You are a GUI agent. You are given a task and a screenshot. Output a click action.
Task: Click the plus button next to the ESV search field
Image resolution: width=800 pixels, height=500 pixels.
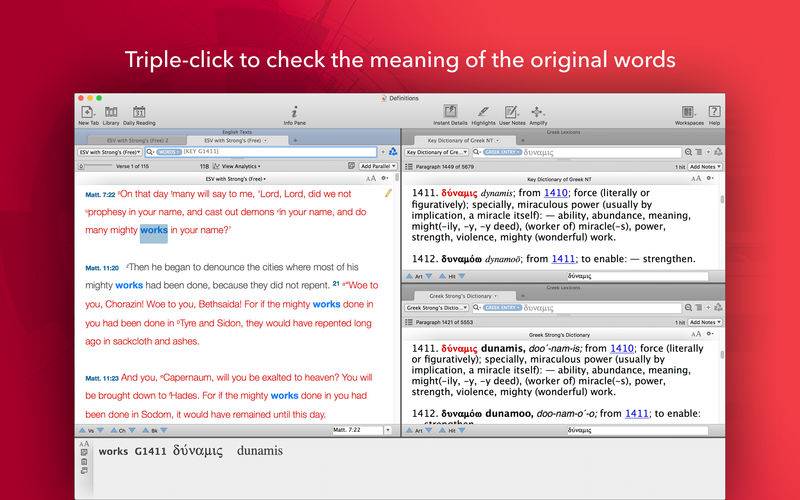click(382, 152)
